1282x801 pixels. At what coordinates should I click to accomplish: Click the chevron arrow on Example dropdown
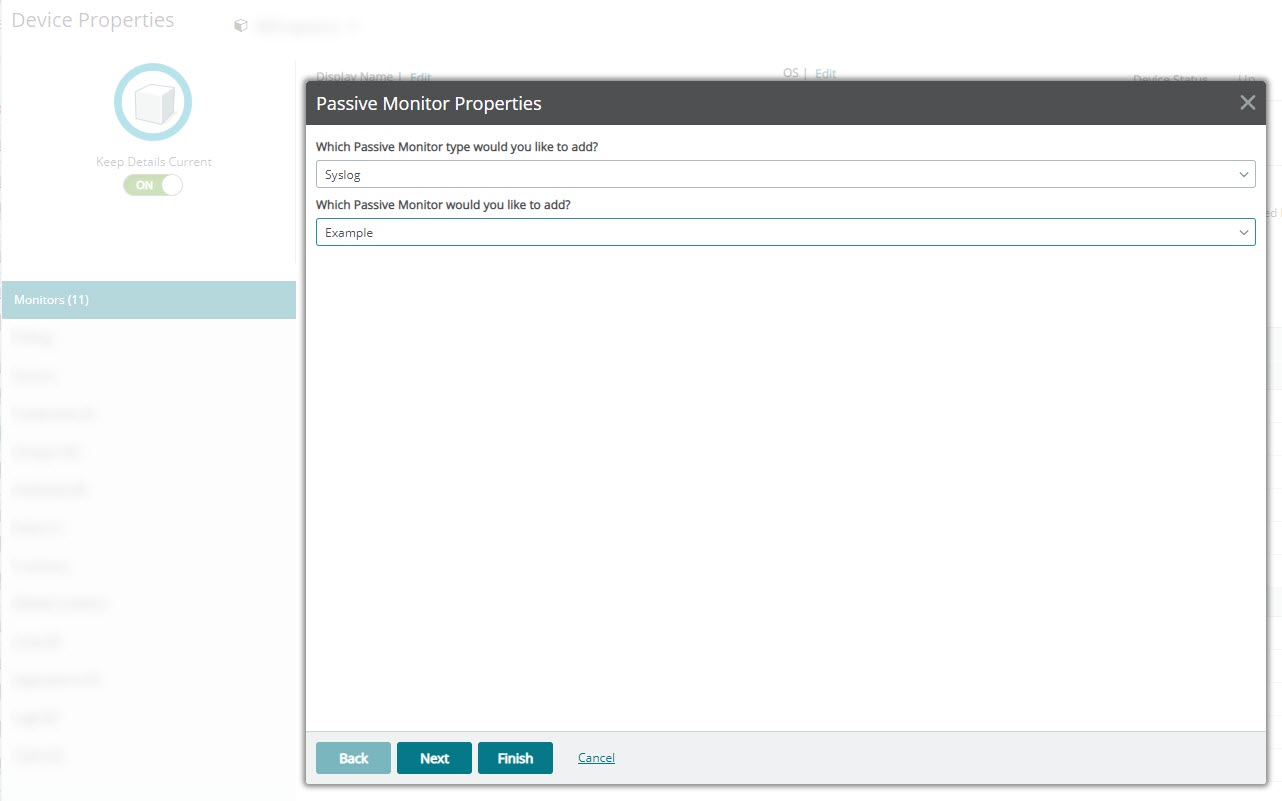coord(1244,233)
